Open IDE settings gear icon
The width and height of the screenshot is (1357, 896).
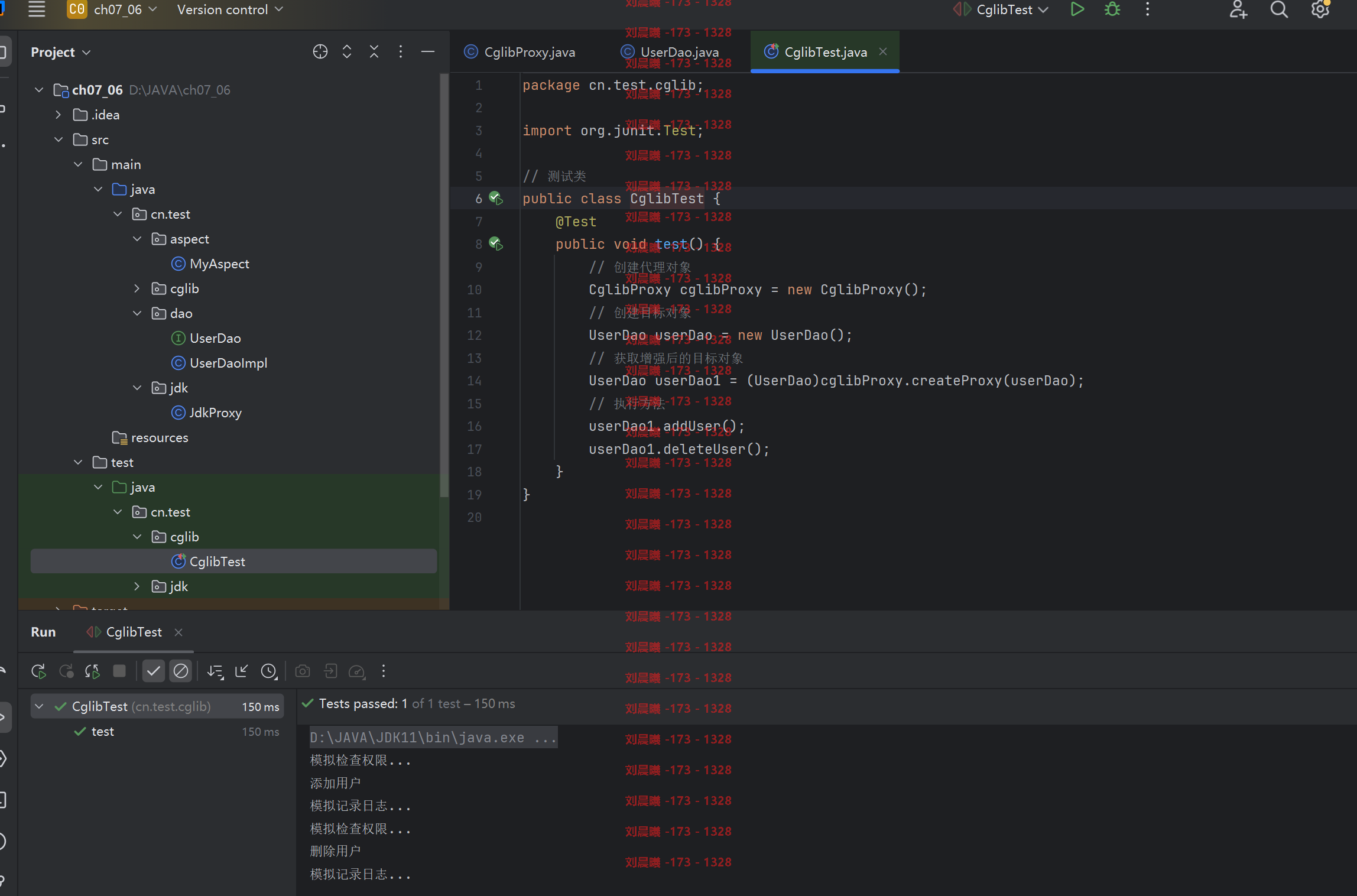(1320, 9)
